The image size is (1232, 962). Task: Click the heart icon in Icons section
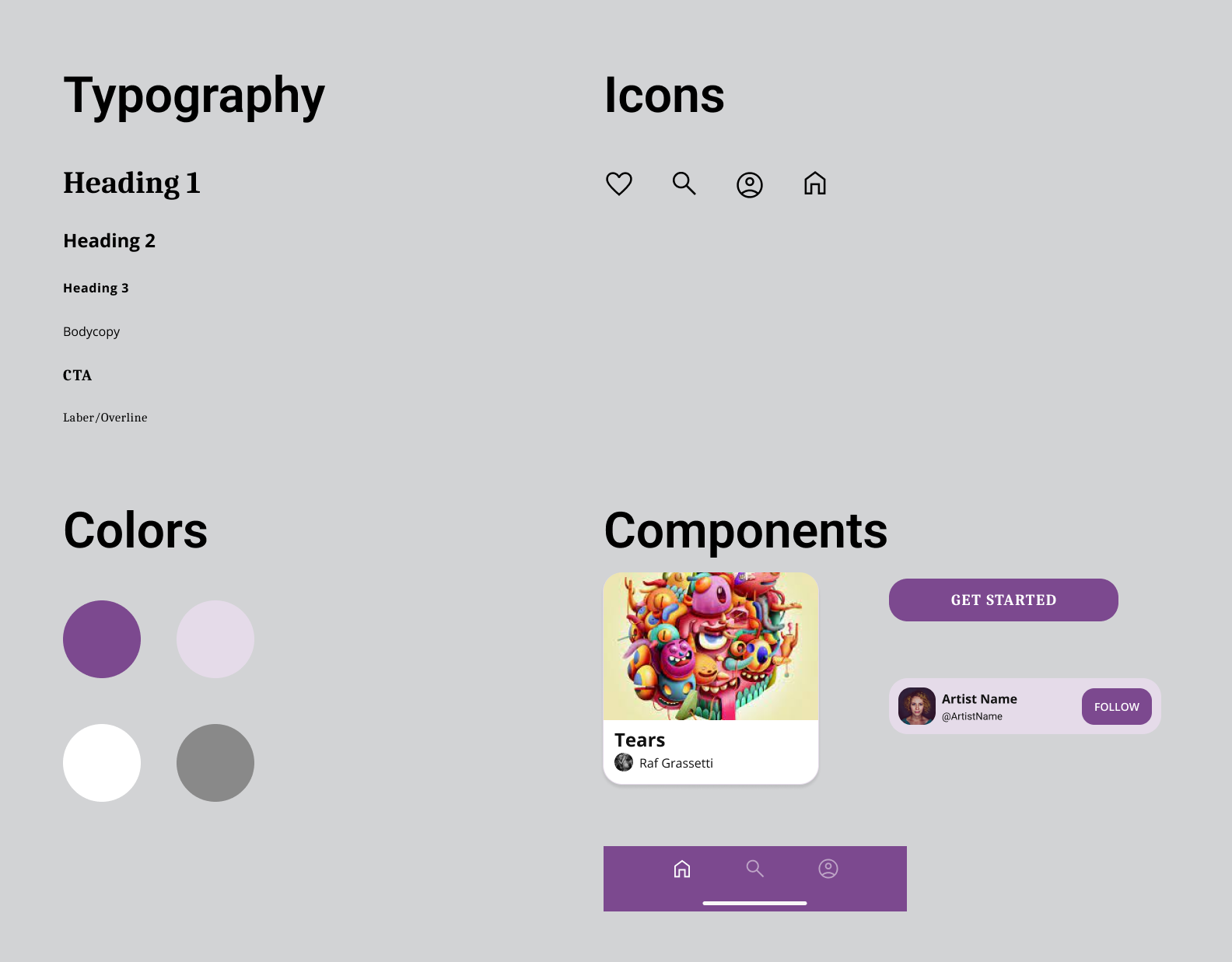coord(619,184)
